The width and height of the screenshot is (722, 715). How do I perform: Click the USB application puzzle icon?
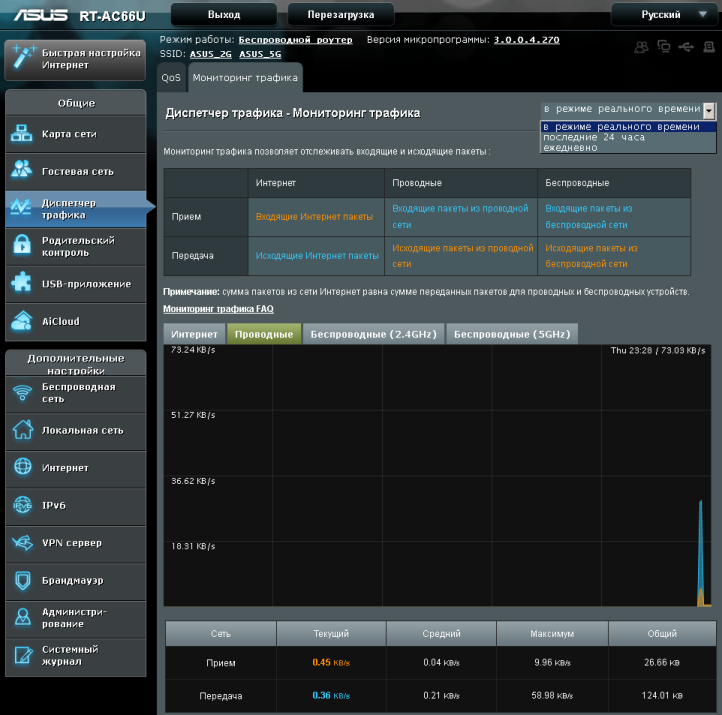(x=22, y=282)
